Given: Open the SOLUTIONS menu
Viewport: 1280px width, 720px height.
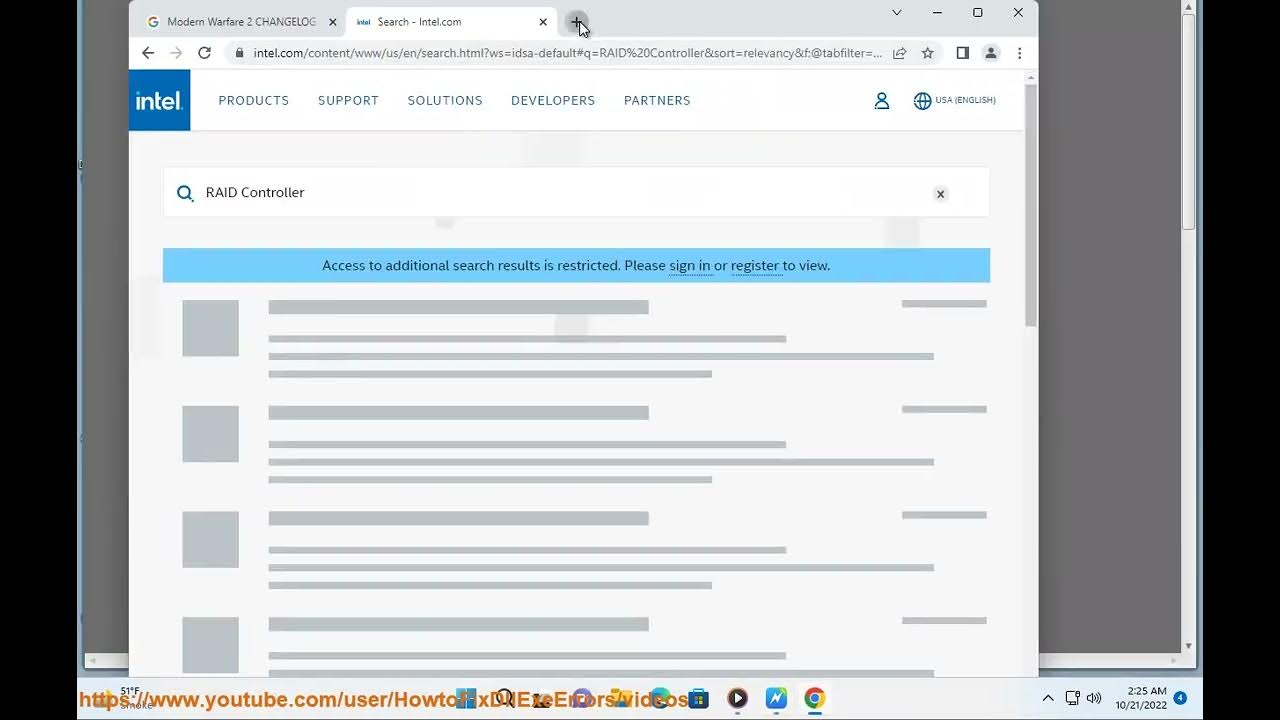Looking at the screenshot, I should (x=445, y=100).
